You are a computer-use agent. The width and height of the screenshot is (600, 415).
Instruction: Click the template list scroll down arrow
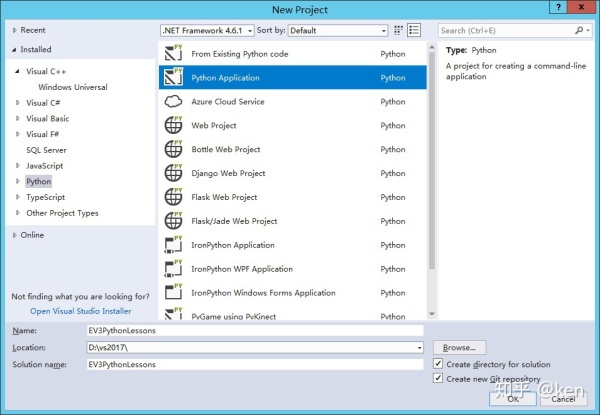point(432,314)
